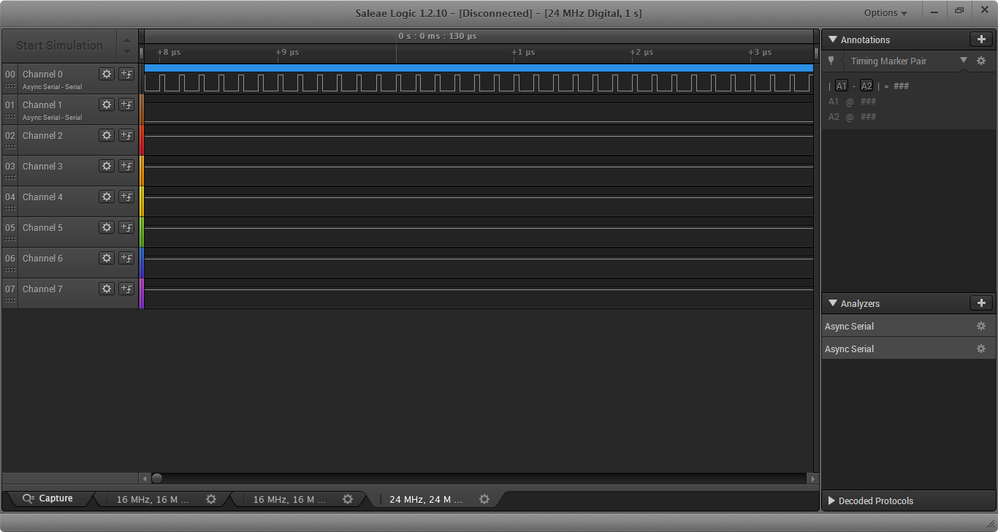Set trigger on Channel 5
The height and width of the screenshot is (532, 998).
point(126,227)
